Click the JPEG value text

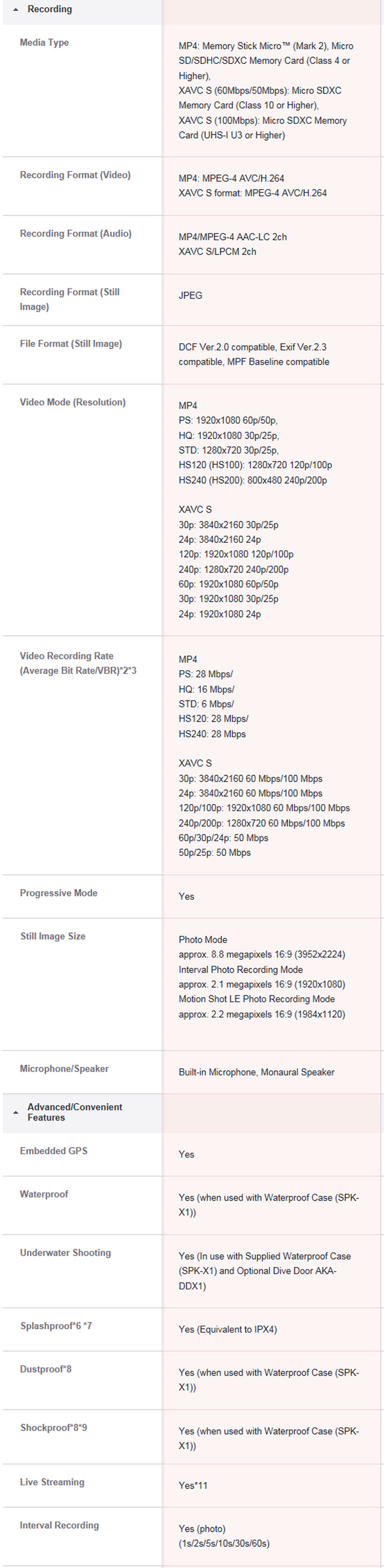point(191,296)
